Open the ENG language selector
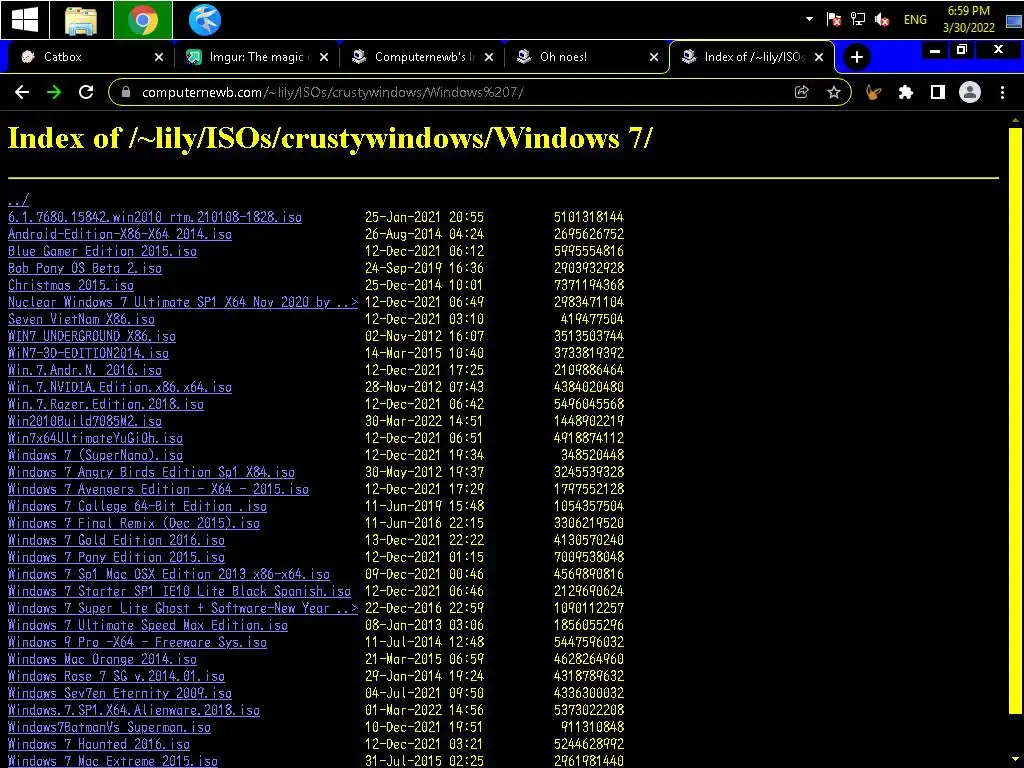This screenshot has width=1024, height=768. 915,20
